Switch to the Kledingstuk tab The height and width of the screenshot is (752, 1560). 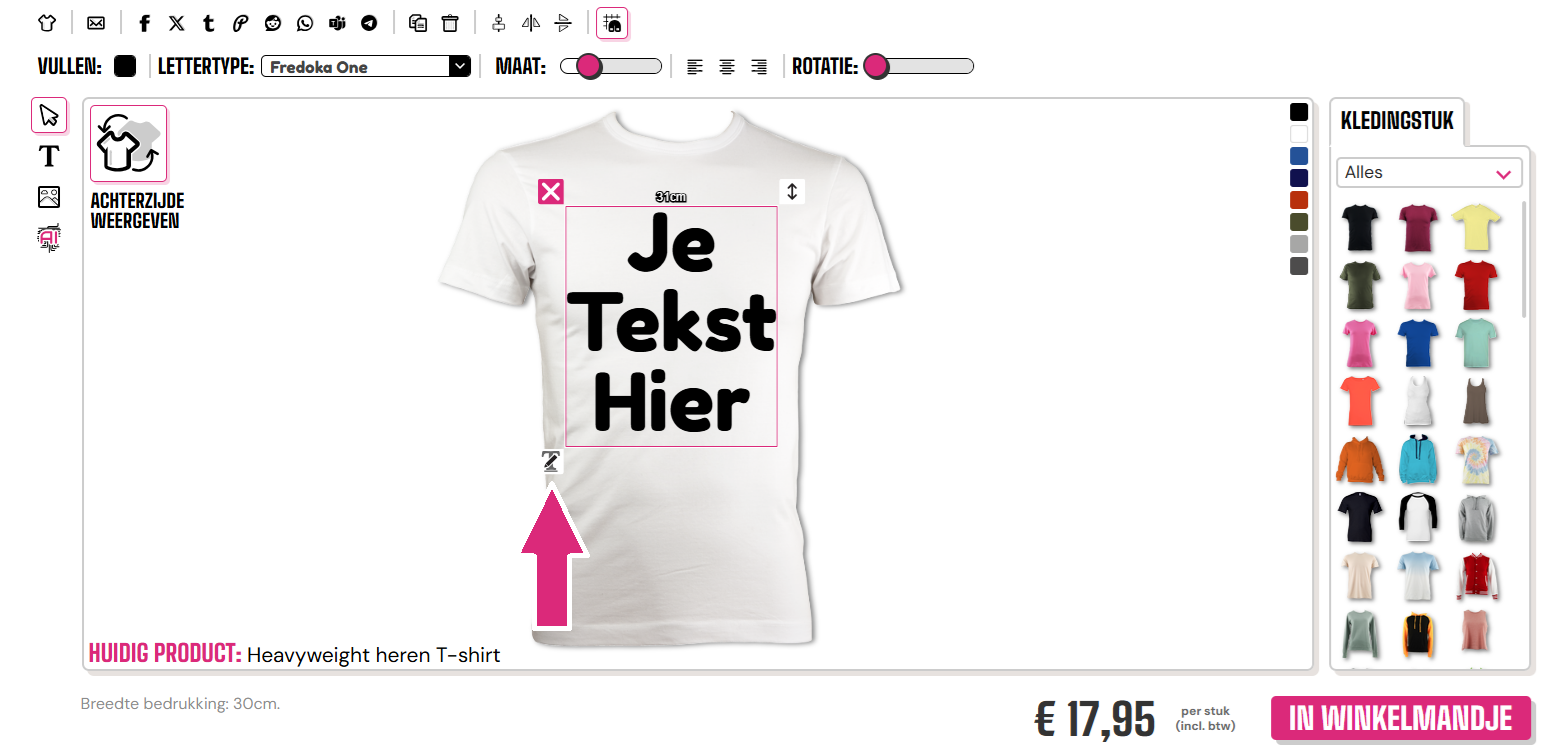[x=1398, y=123]
